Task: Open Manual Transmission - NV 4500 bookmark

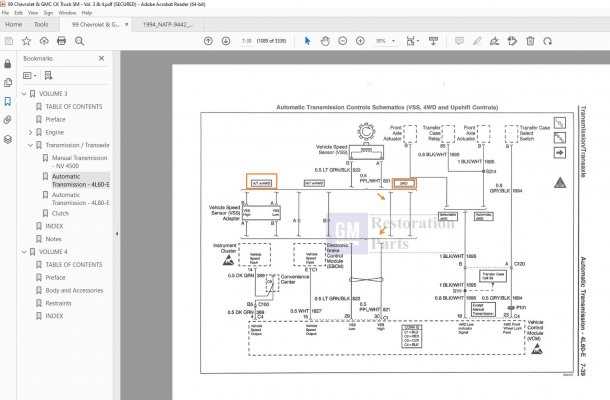Action: click(x=79, y=162)
